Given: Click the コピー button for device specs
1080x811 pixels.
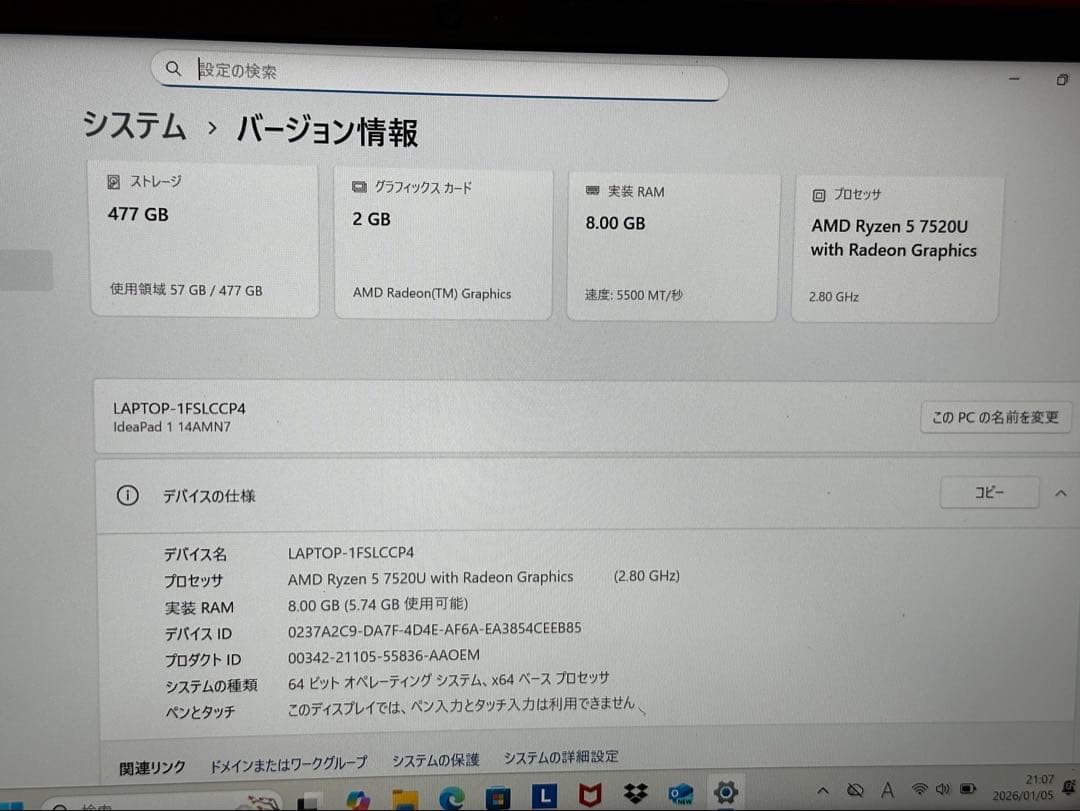Looking at the screenshot, I should [x=989, y=492].
